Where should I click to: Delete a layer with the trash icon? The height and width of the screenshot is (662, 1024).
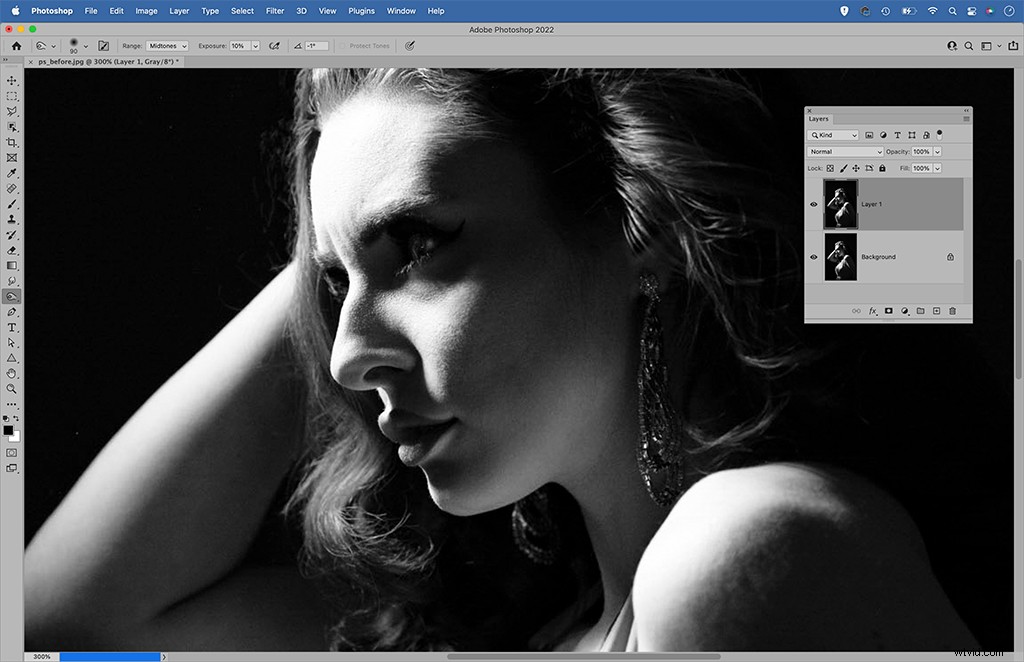point(952,311)
